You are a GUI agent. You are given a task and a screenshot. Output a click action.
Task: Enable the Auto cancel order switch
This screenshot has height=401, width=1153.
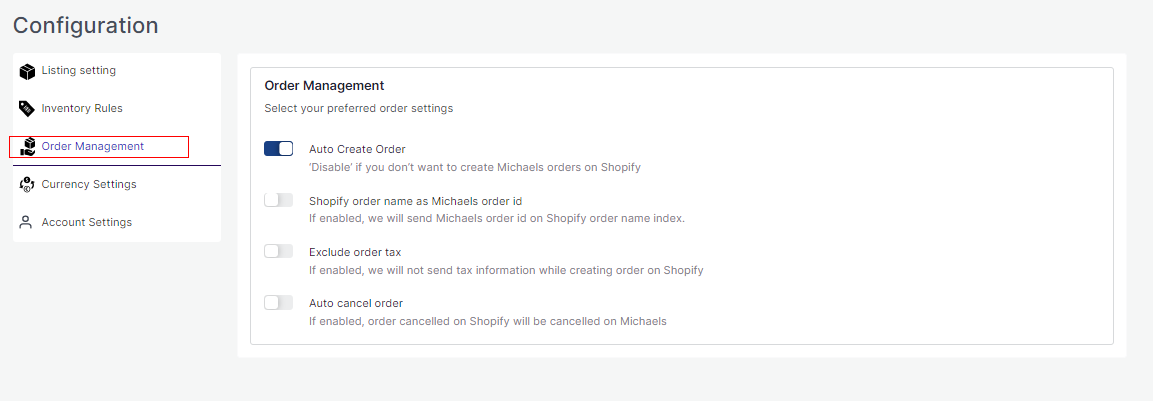coord(278,302)
